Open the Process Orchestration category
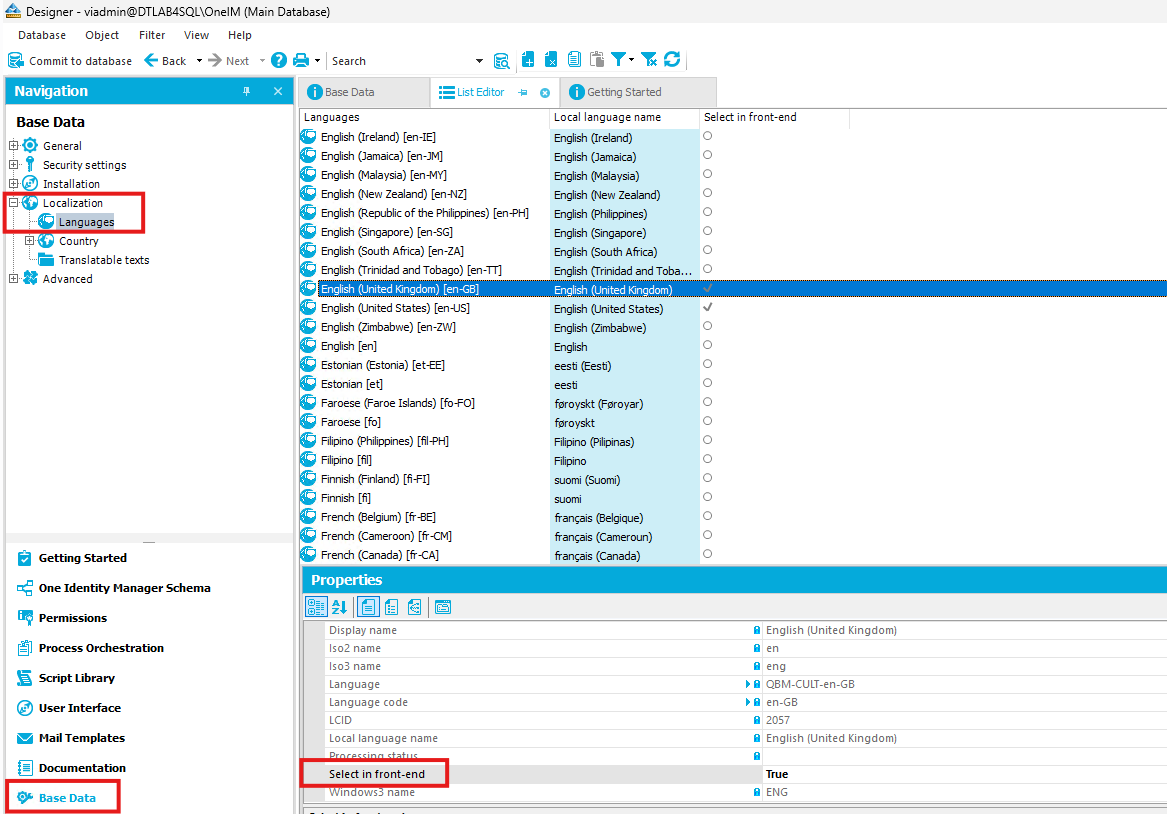This screenshot has height=814, width=1167. [x=91, y=648]
